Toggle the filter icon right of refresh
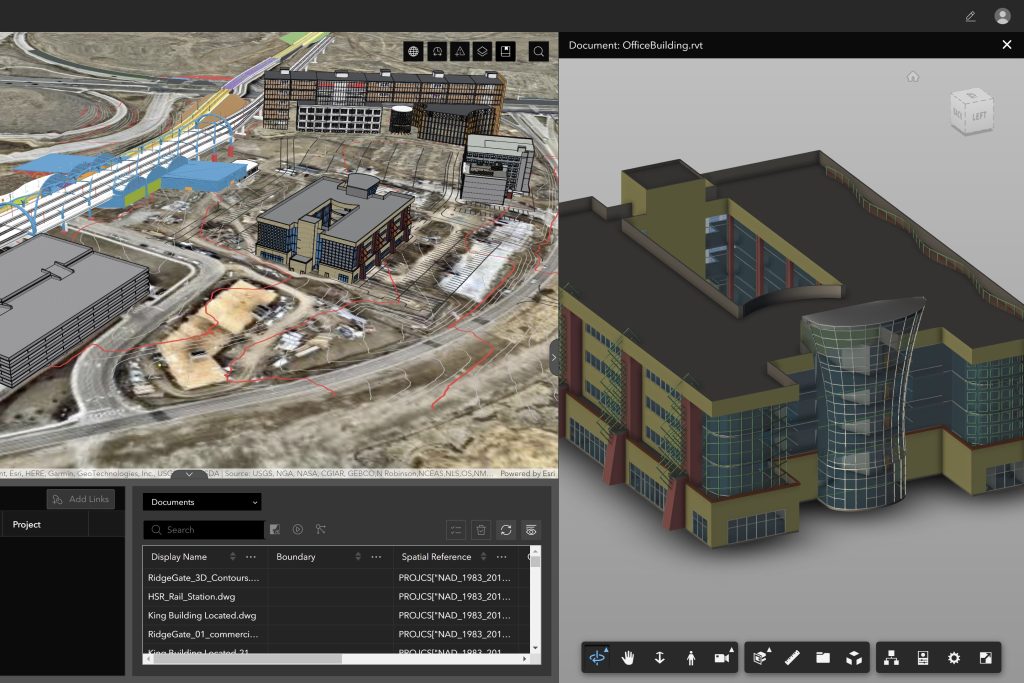Image resolution: width=1024 pixels, height=683 pixels. [x=530, y=530]
